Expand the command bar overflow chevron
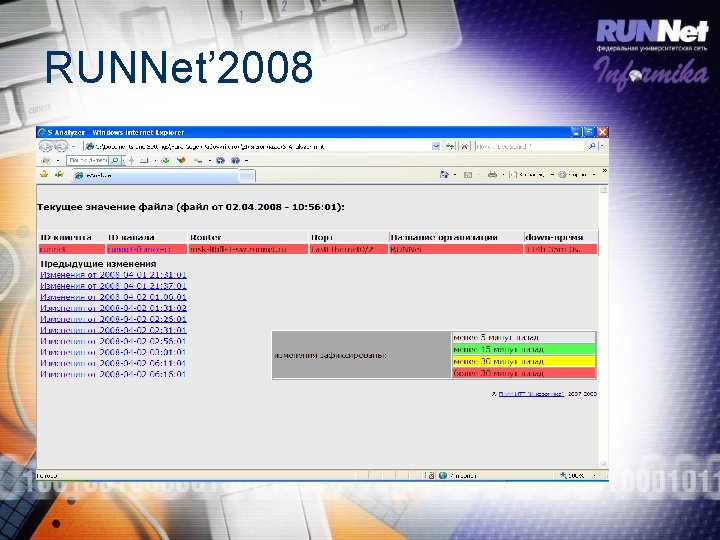This screenshot has width=720, height=540. tap(604, 171)
